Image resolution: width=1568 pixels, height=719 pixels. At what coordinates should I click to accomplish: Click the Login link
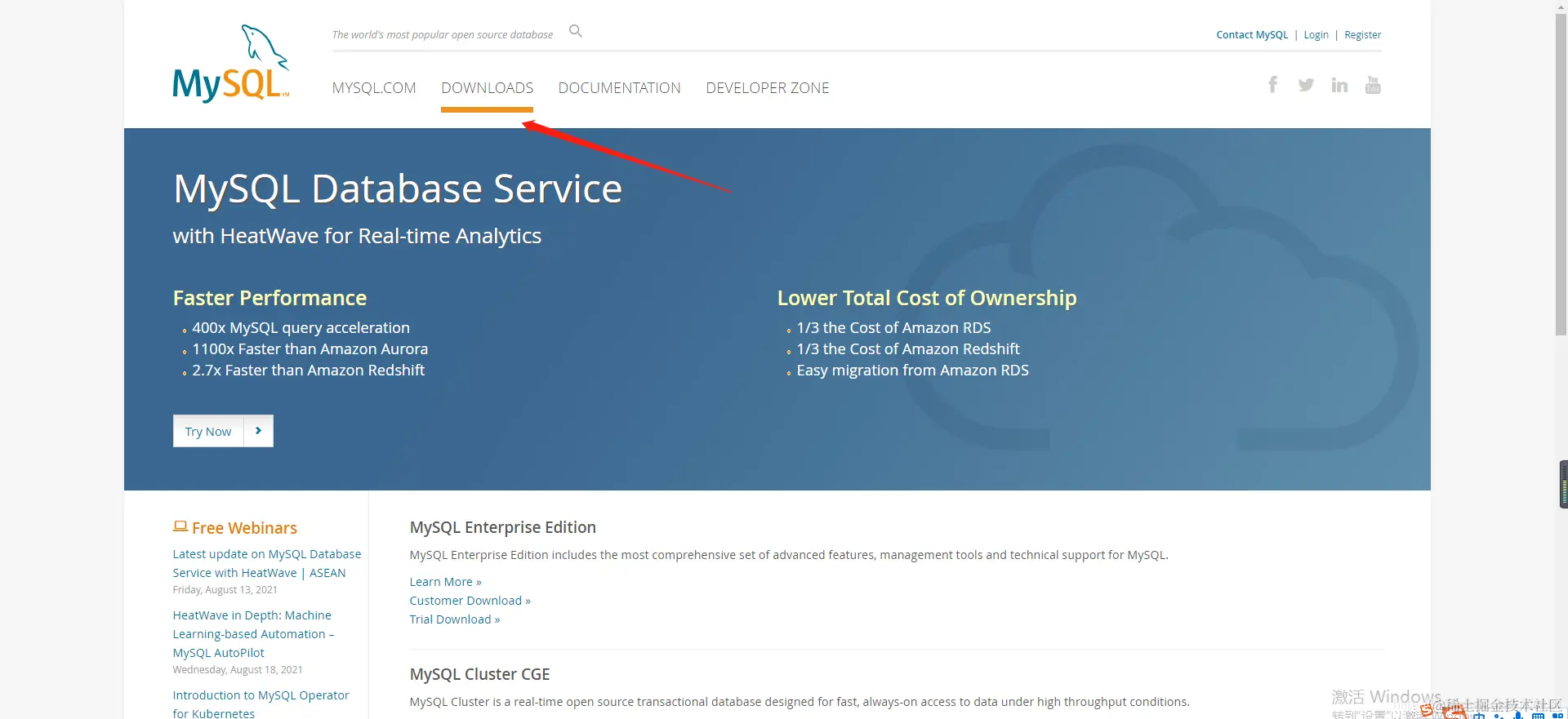tap(1316, 35)
